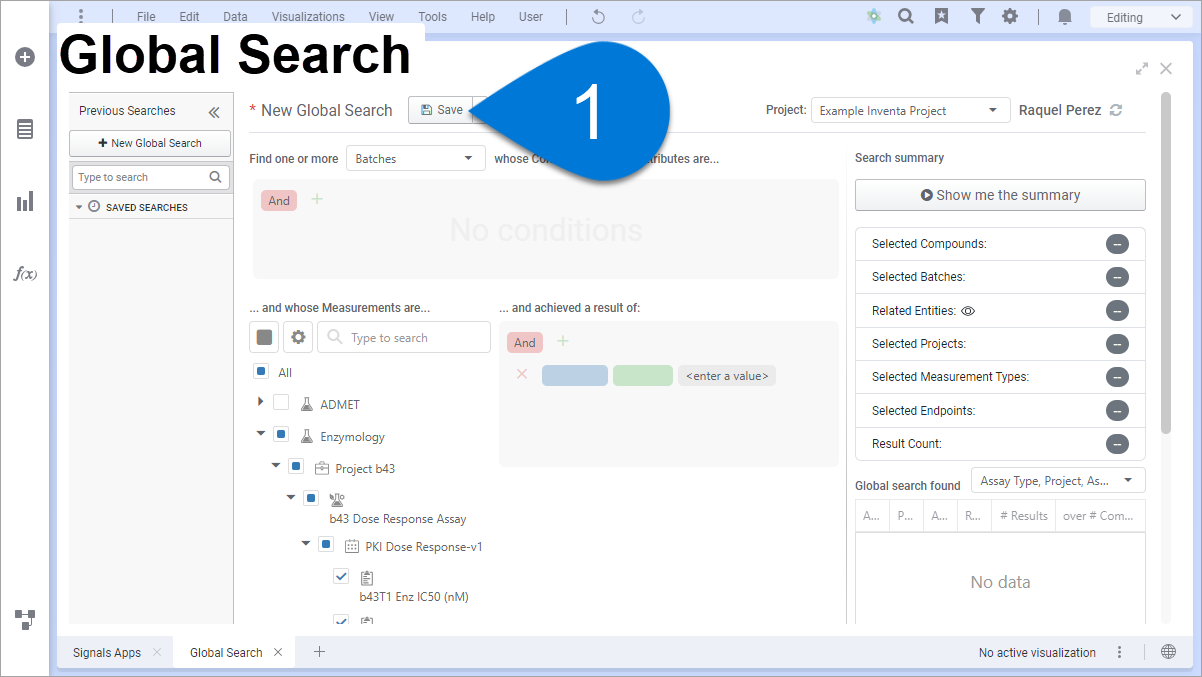Switch to the Signals Apps tab
The width and height of the screenshot is (1202, 677).
coord(107,652)
